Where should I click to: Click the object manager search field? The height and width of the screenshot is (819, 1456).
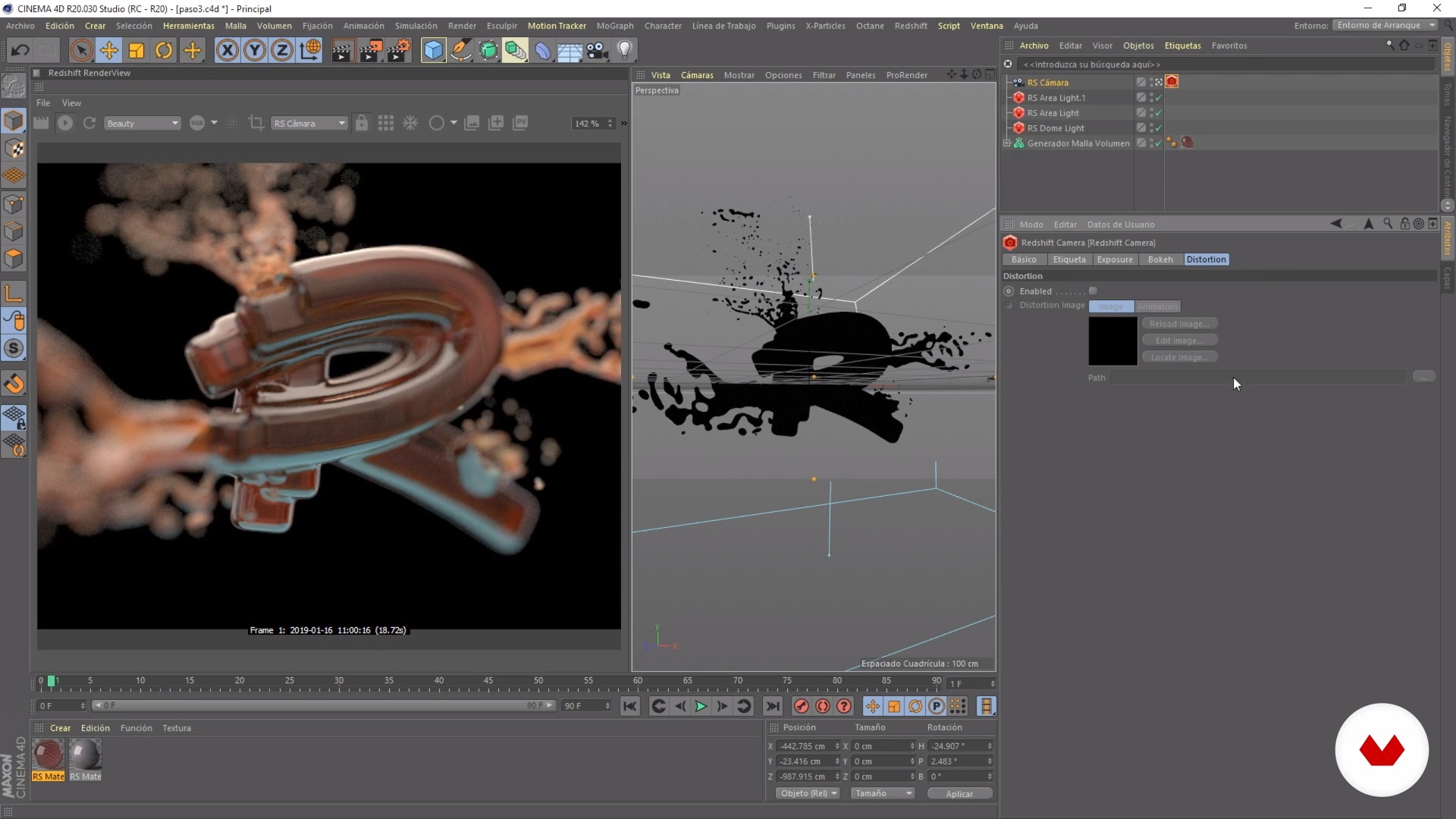point(1225,64)
